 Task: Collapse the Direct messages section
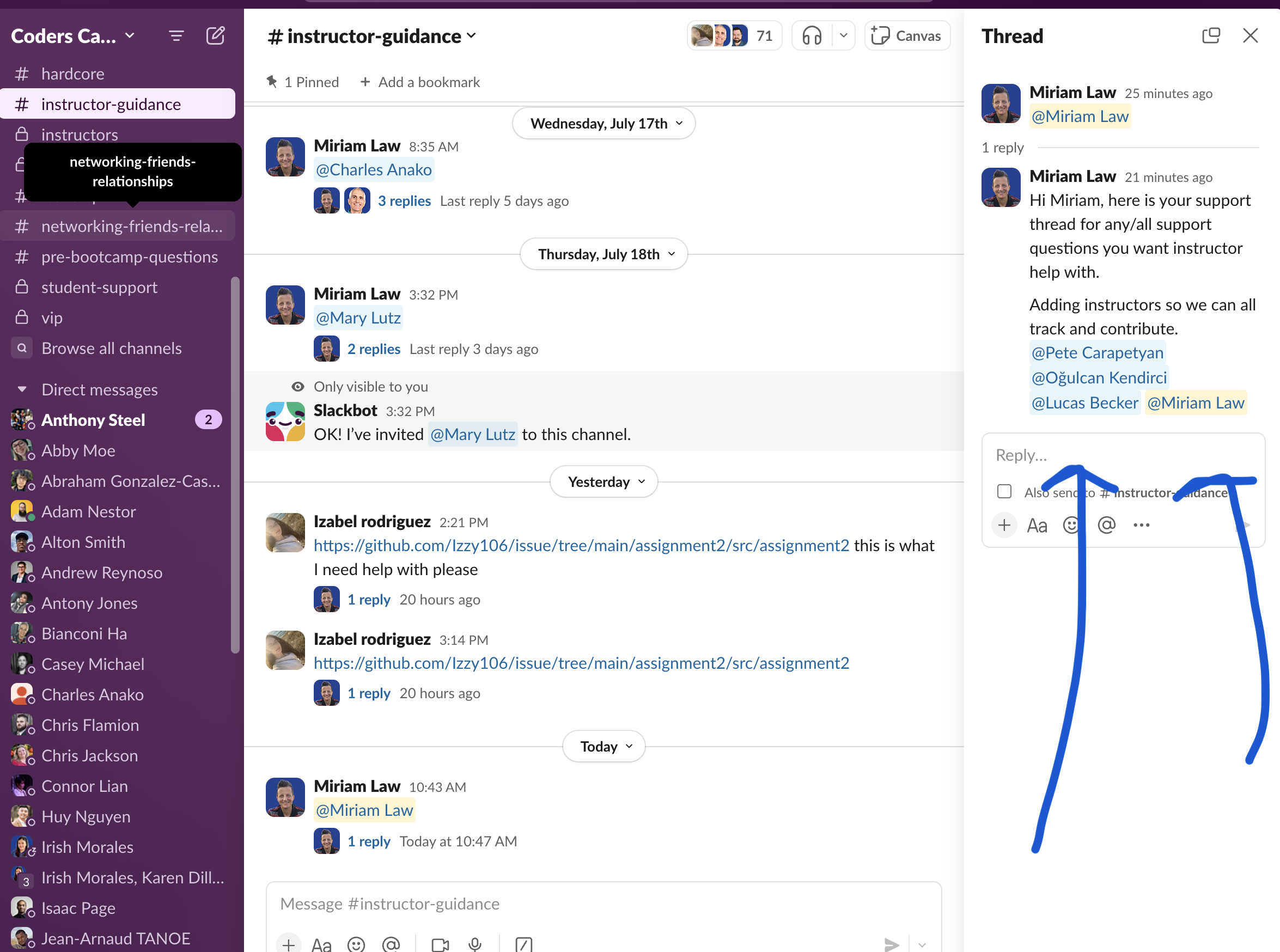point(22,389)
